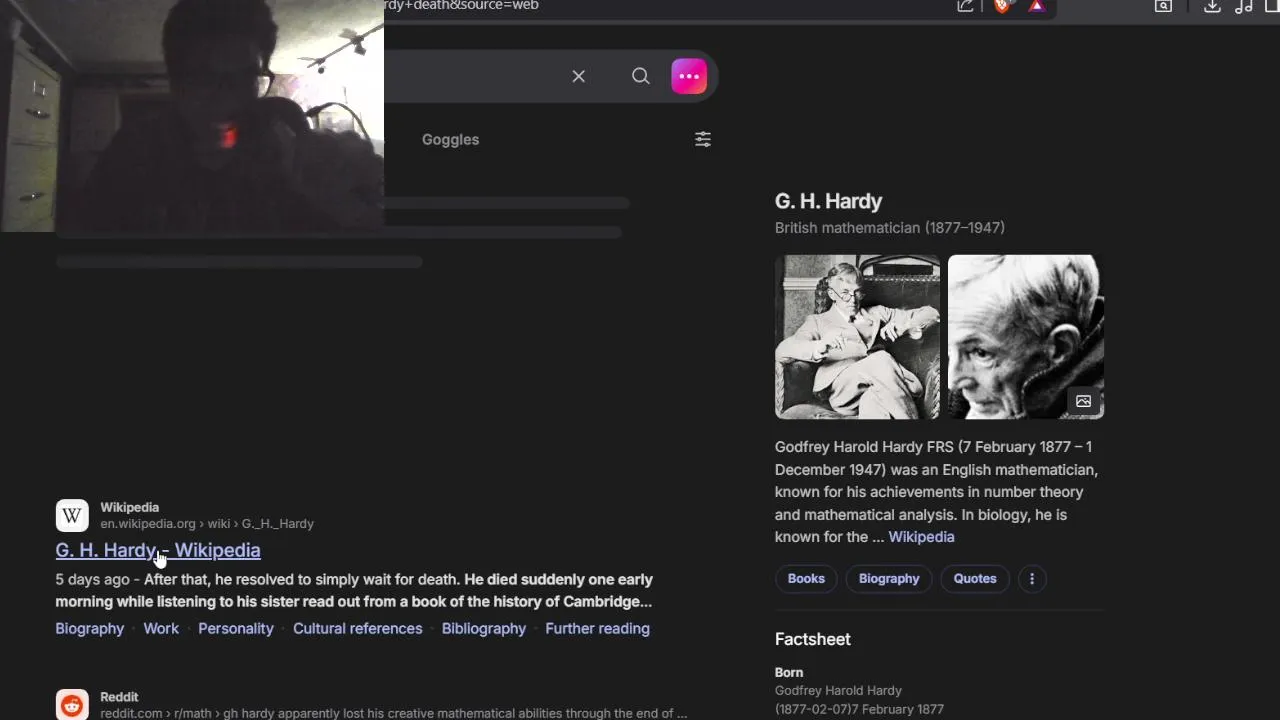Go to the Biography sublink of the Wikipedia result

click(x=90, y=628)
